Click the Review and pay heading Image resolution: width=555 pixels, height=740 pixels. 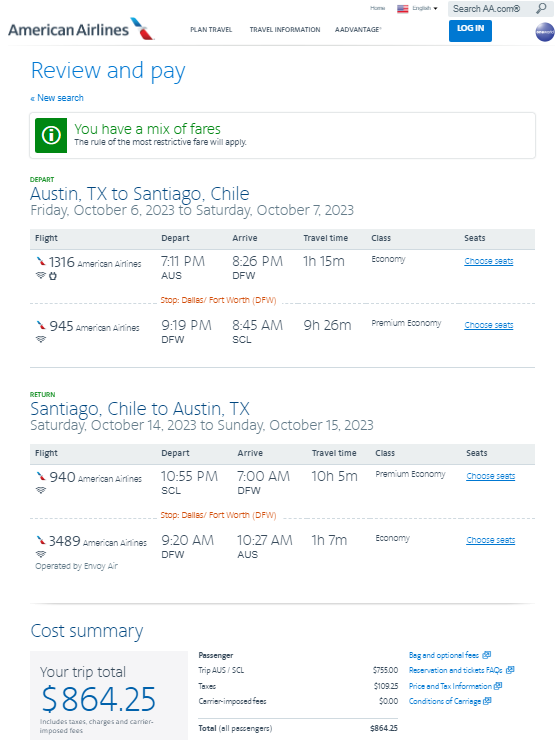pyautogui.click(x=108, y=71)
